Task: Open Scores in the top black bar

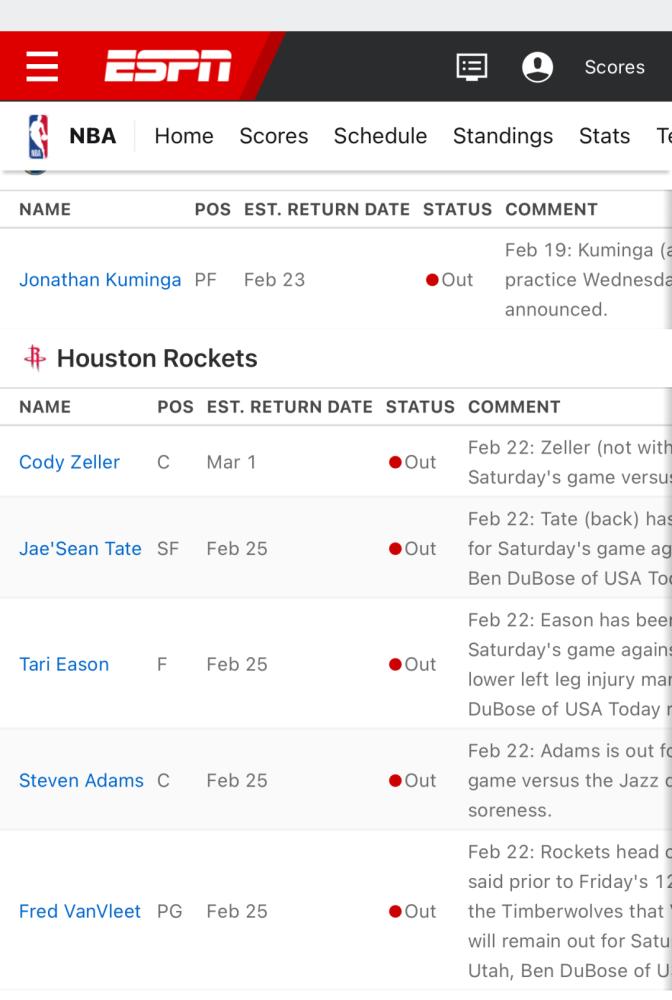Action: [x=615, y=67]
